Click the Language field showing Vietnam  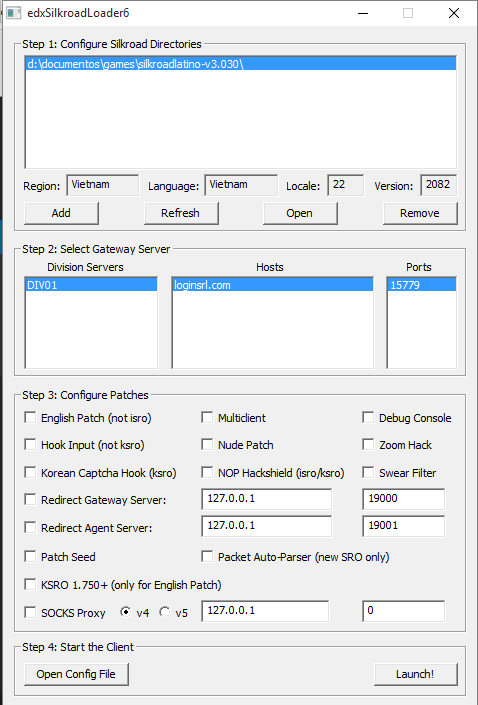click(x=241, y=185)
